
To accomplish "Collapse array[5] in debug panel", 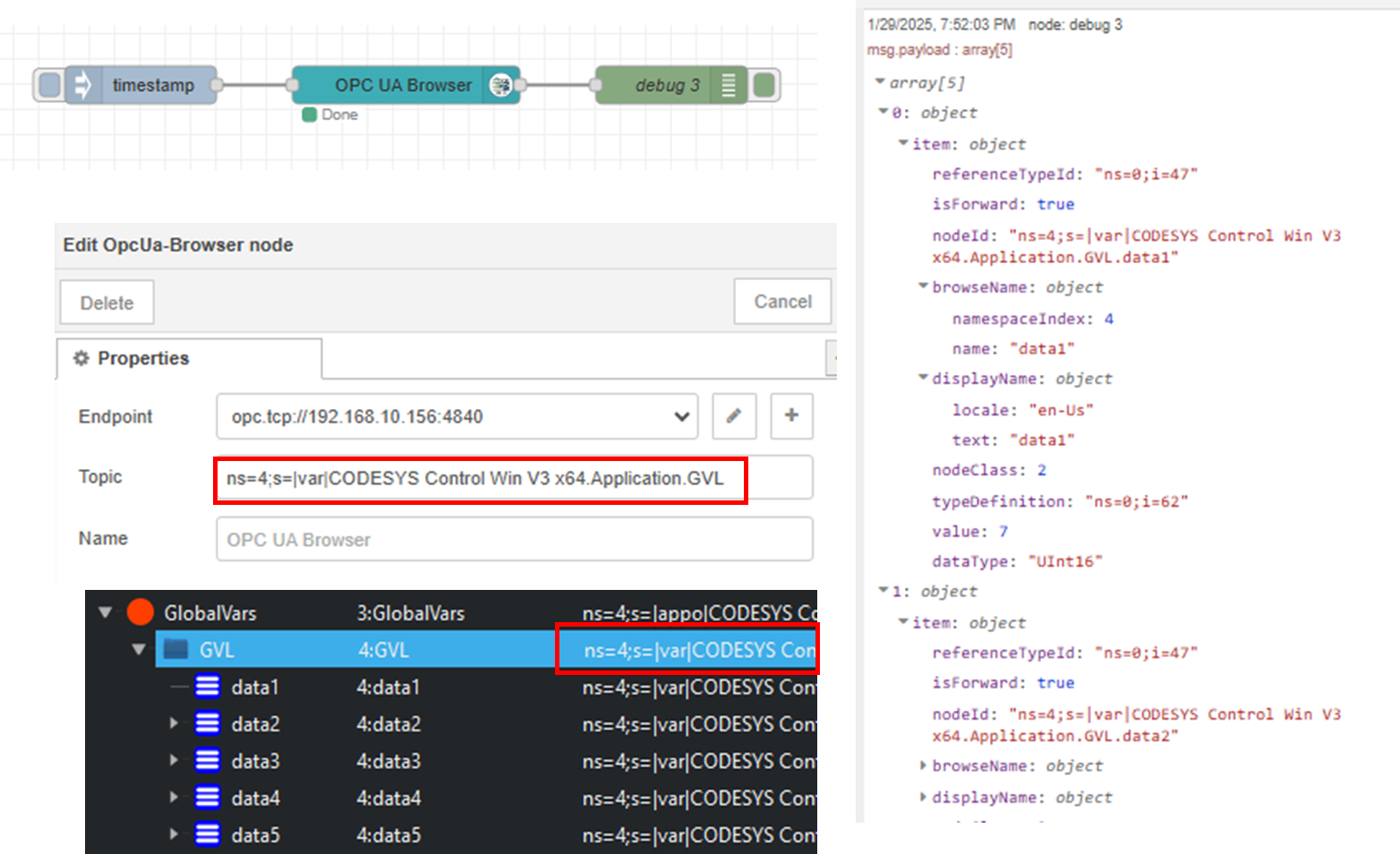I will (x=880, y=81).
